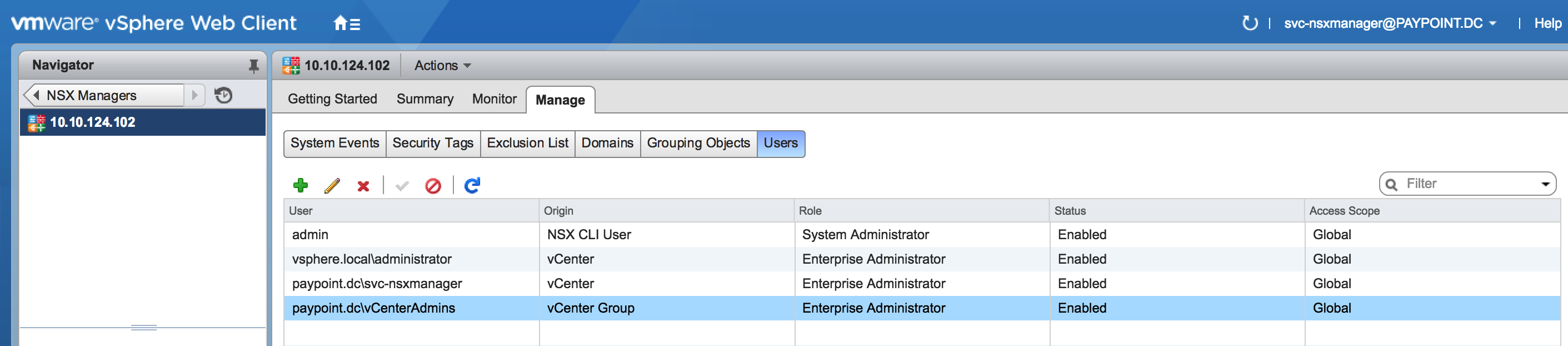
Task: Click inside the Filter search field
Action: tap(1467, 184)
